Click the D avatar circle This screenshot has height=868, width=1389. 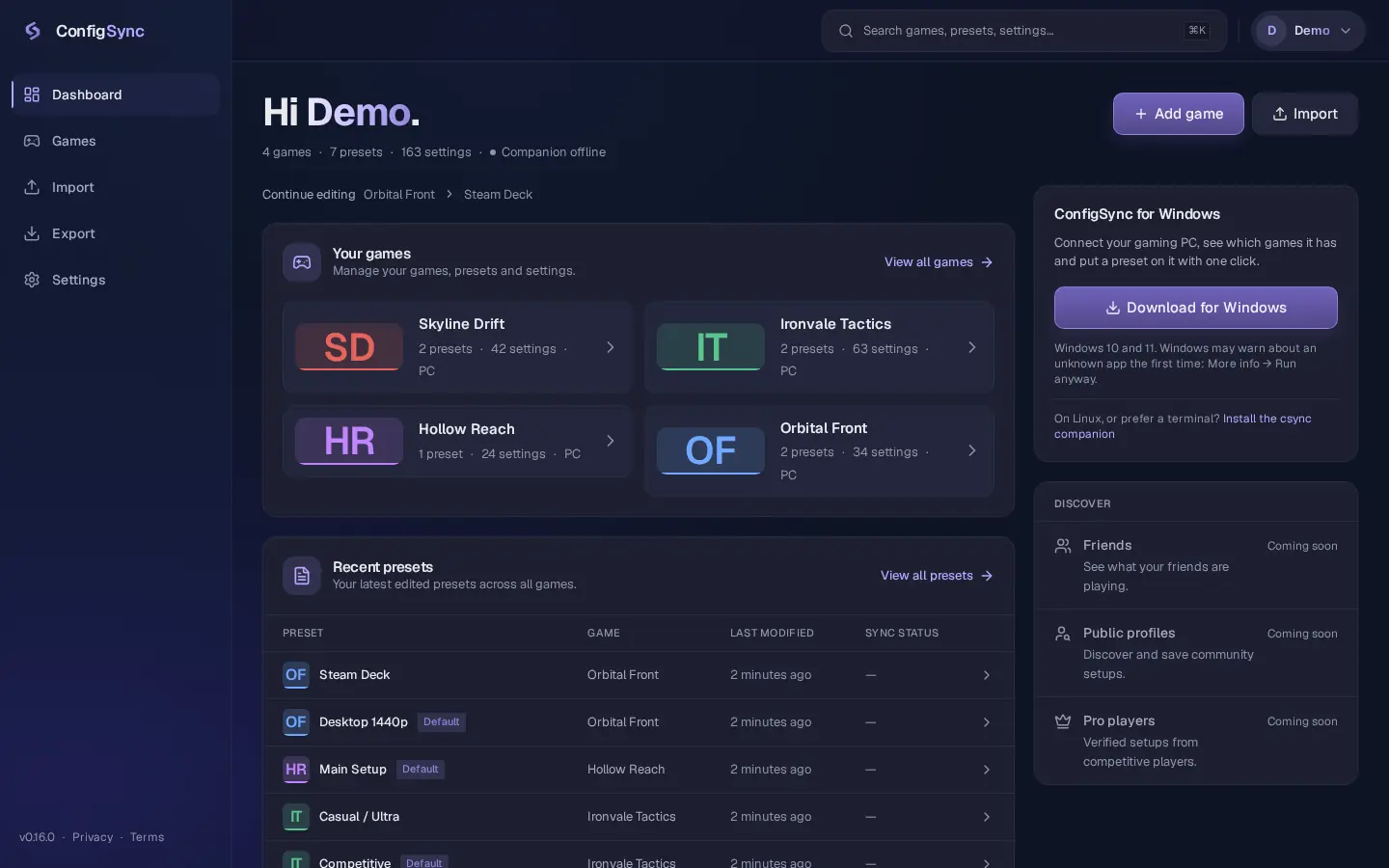tap(1271, 31)
